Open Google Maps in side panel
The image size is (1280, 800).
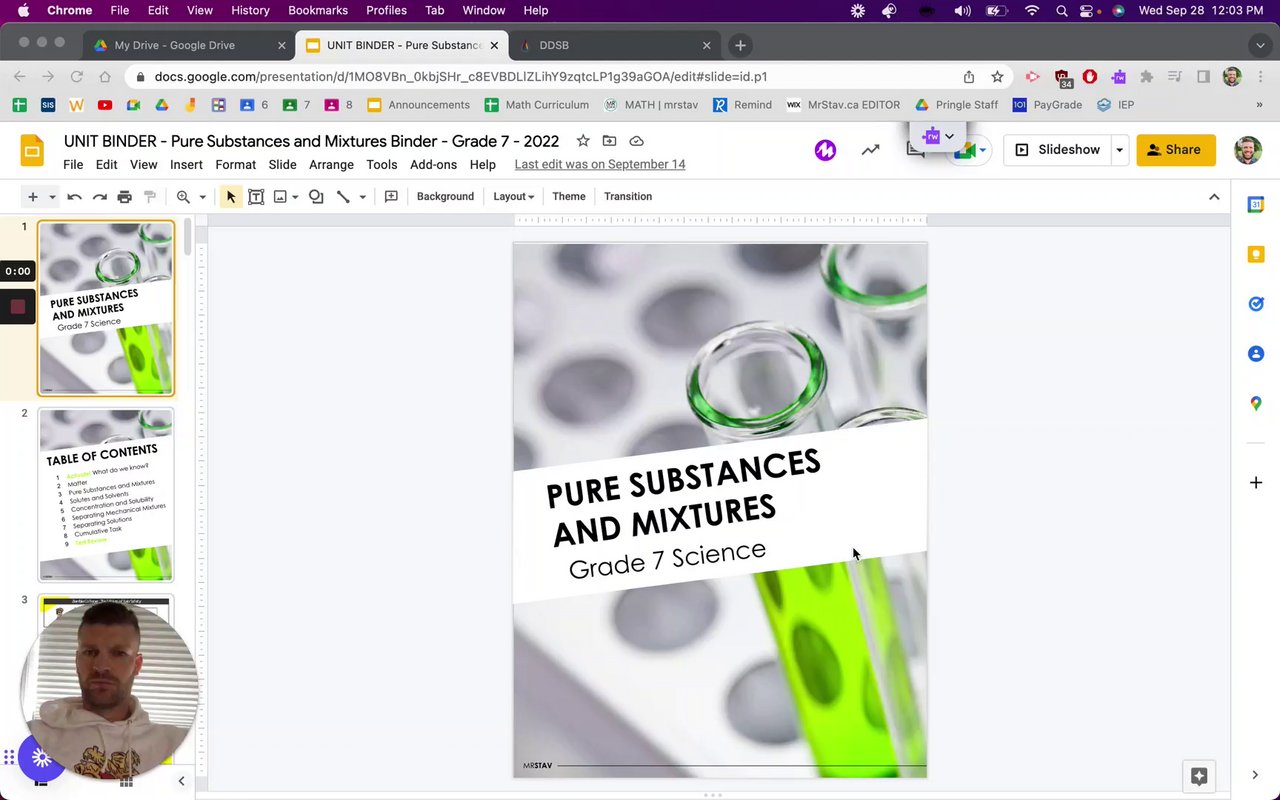[x=1256, y=403]
